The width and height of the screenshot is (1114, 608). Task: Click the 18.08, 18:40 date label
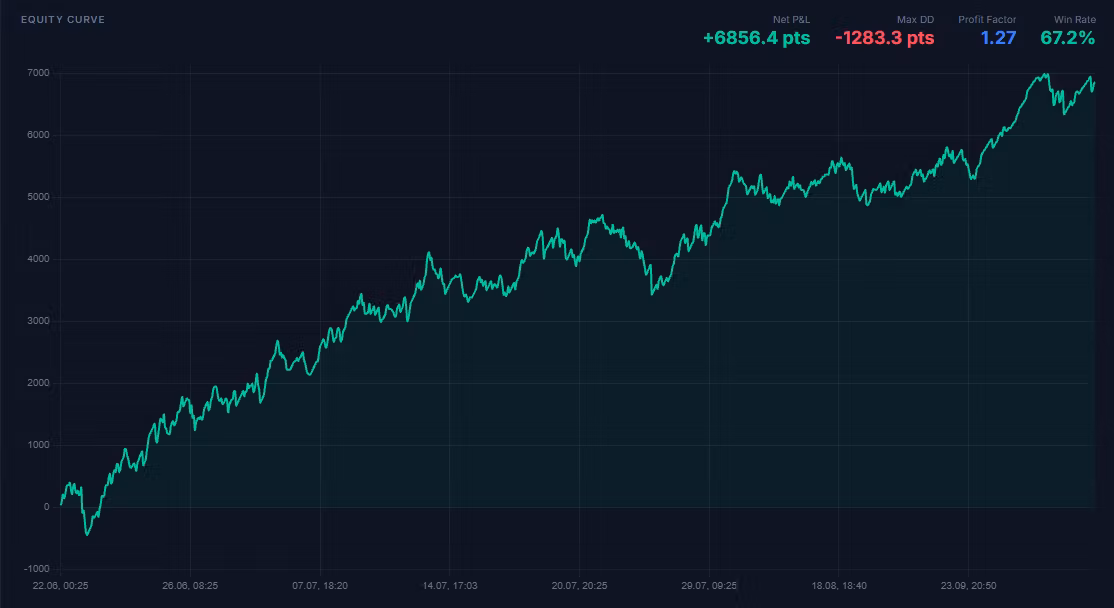pyautogui.click(x=839, y=586)
